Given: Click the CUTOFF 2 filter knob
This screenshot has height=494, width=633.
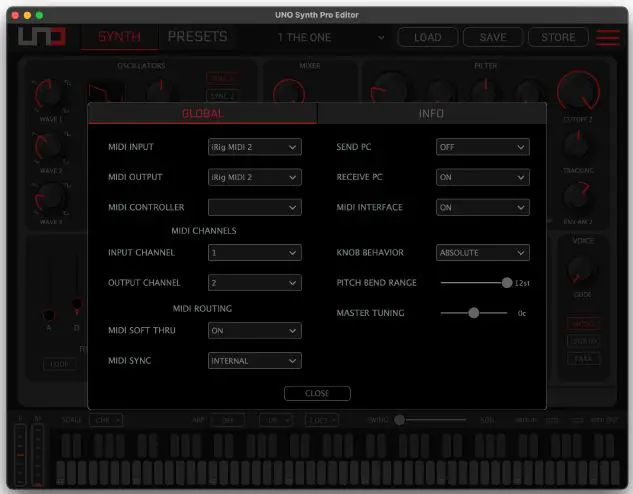Looking at the screenshot, I should [x=578, y=91].
